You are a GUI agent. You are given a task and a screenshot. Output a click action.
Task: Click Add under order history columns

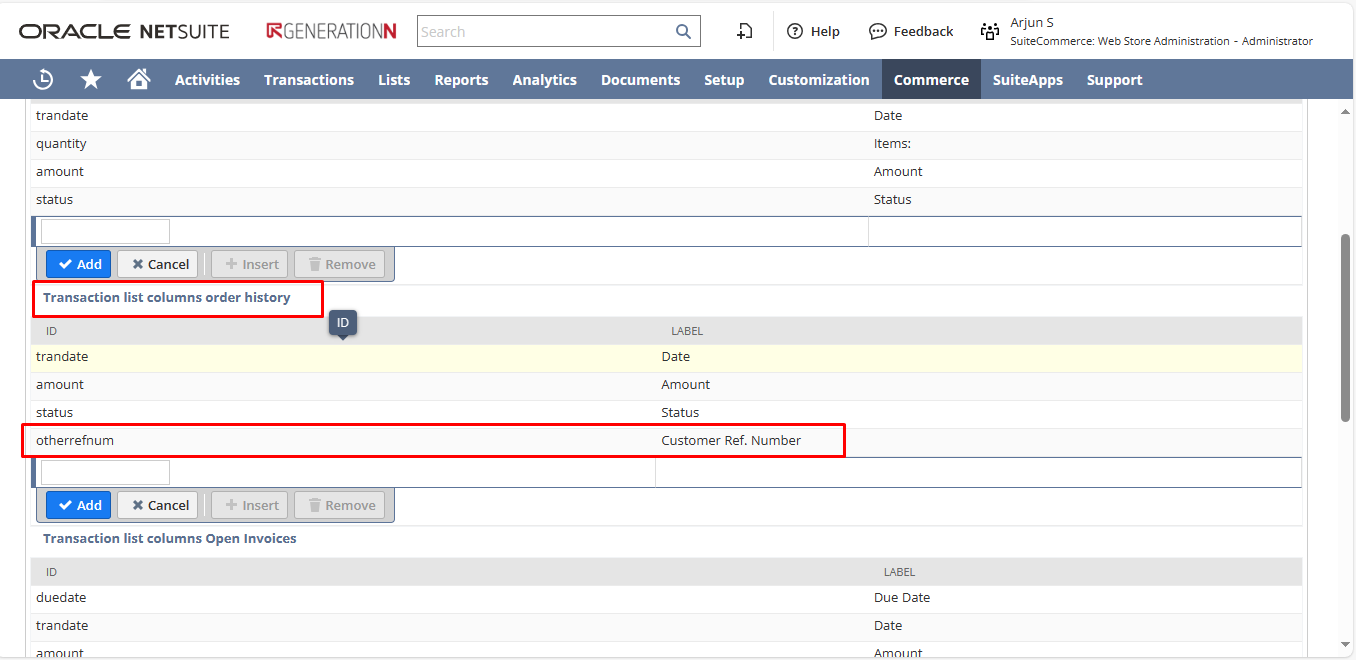[79, 505]
